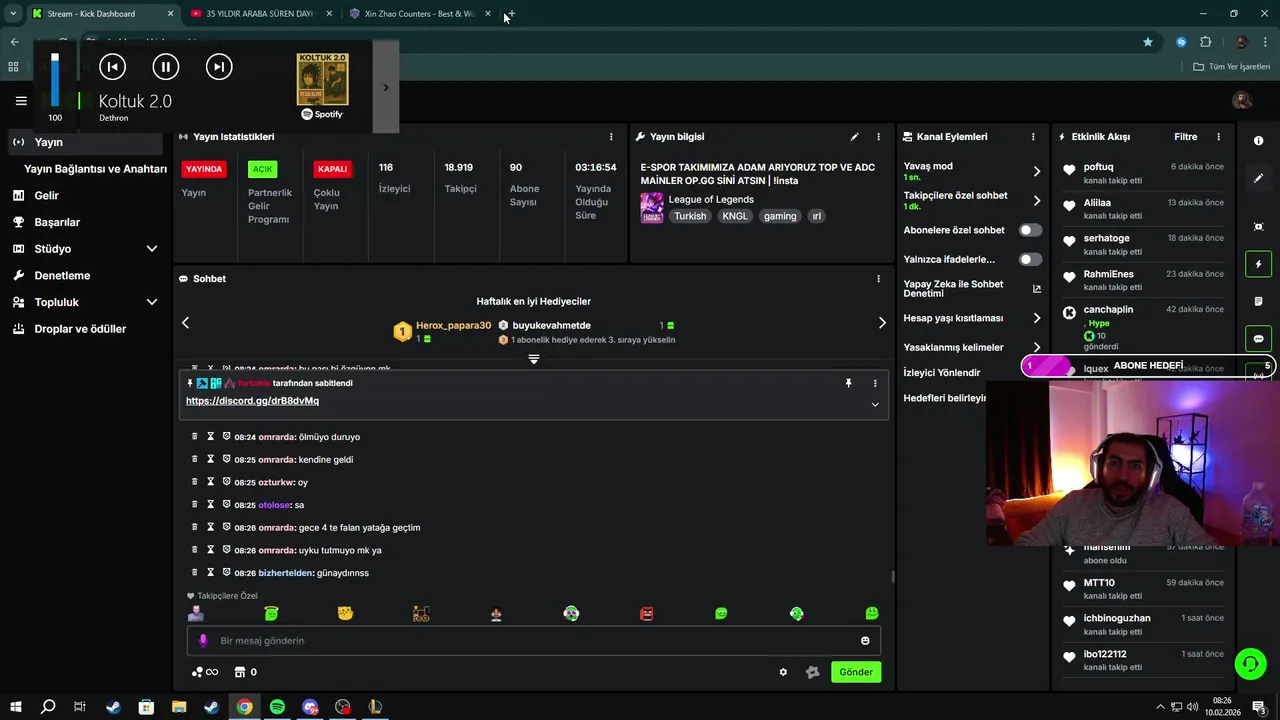Toggle activity feed lightning icon in right rail

click(1258, 264)
